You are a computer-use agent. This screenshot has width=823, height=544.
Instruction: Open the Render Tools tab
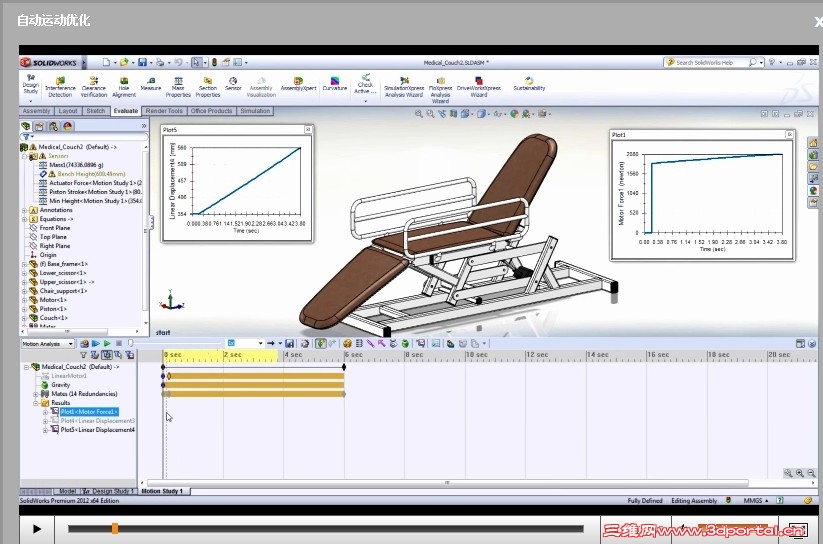coord(164,111)
